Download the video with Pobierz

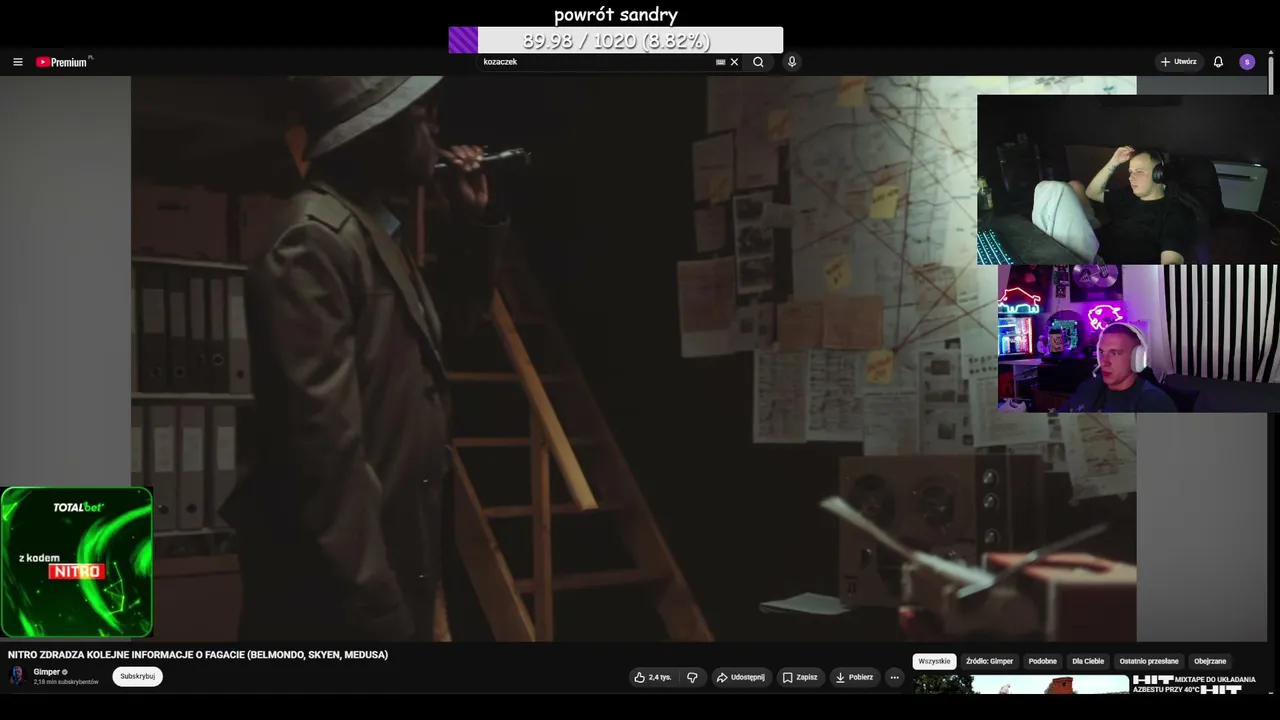(854, 677)
